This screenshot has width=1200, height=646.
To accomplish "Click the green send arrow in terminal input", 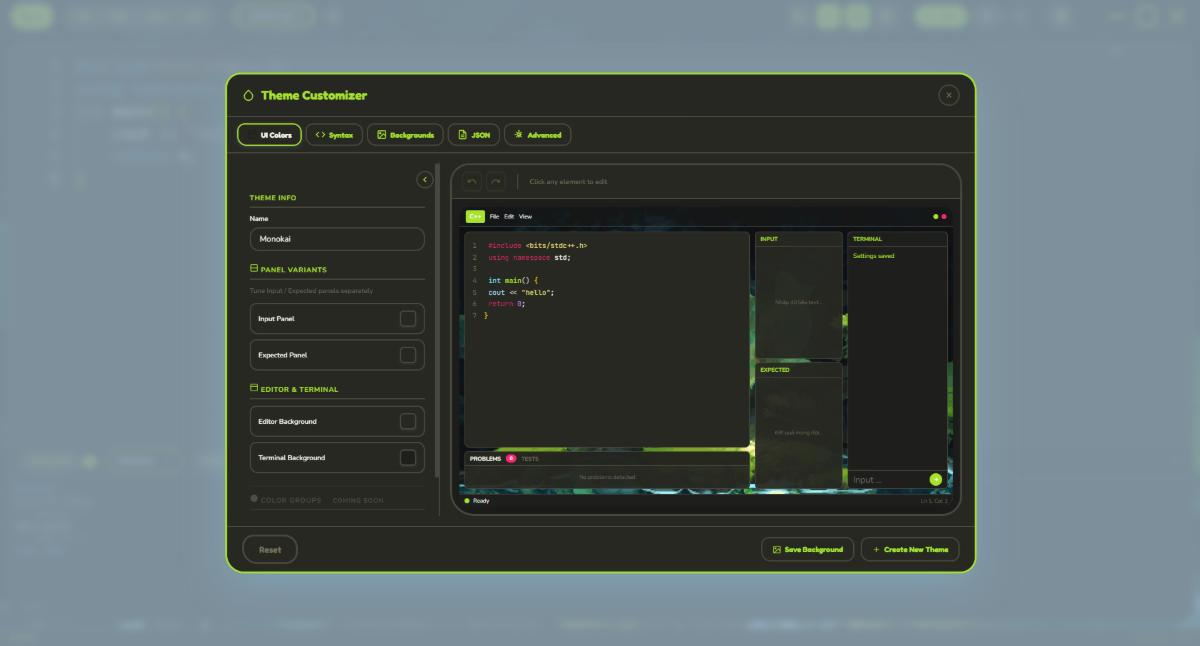I will pyautogui.click(x=936, y=479).
